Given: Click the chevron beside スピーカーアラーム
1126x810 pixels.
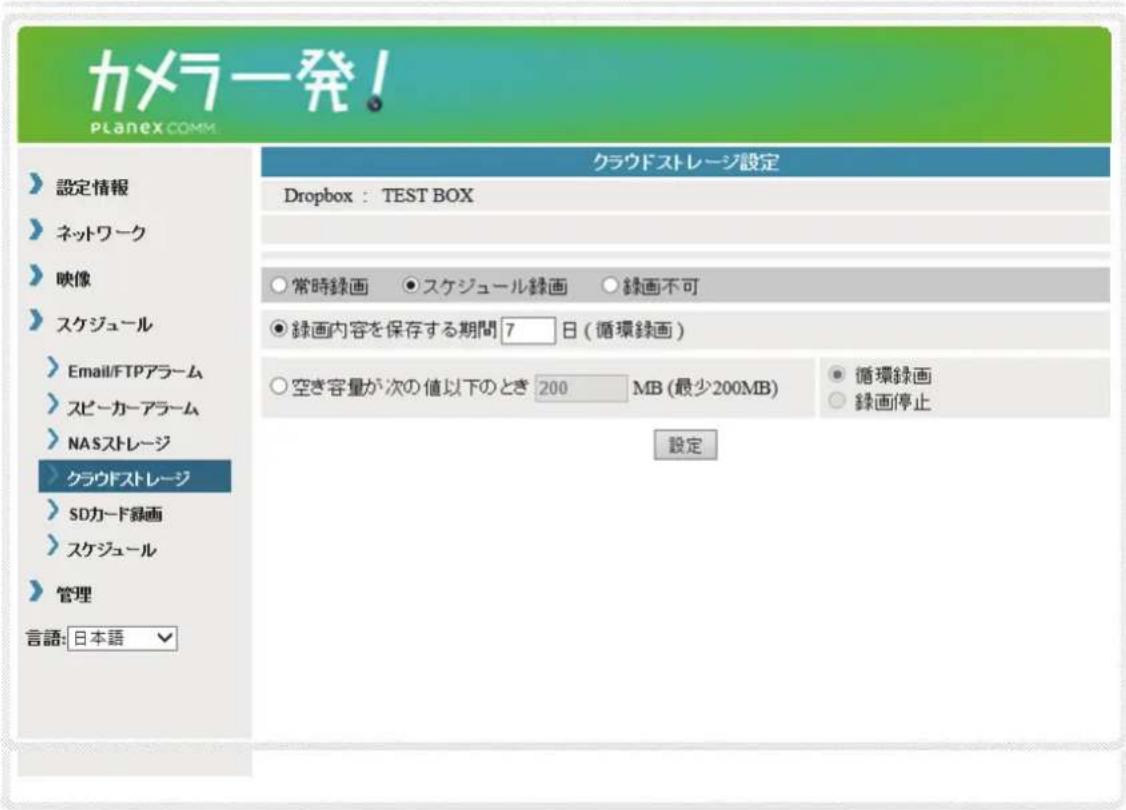Looking at the screenshot, I should pos(52,404).
